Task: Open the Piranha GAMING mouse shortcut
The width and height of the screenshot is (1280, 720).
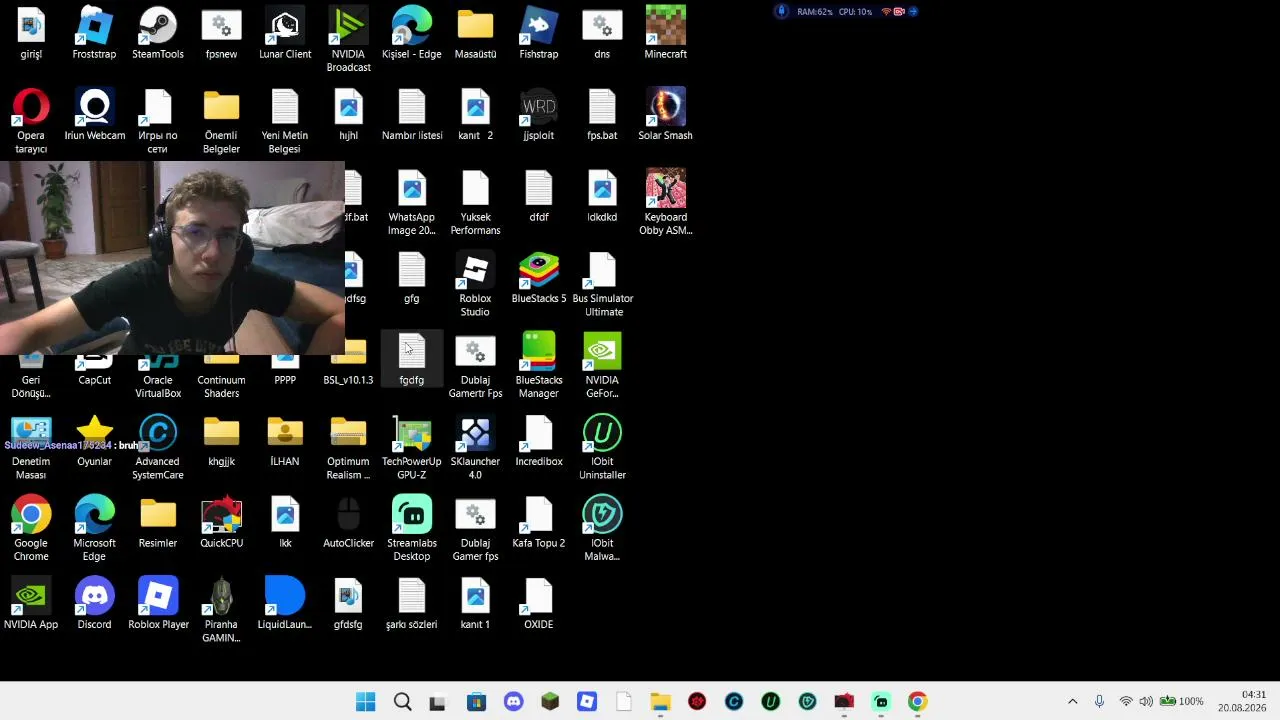Action: tap(221, 611)
